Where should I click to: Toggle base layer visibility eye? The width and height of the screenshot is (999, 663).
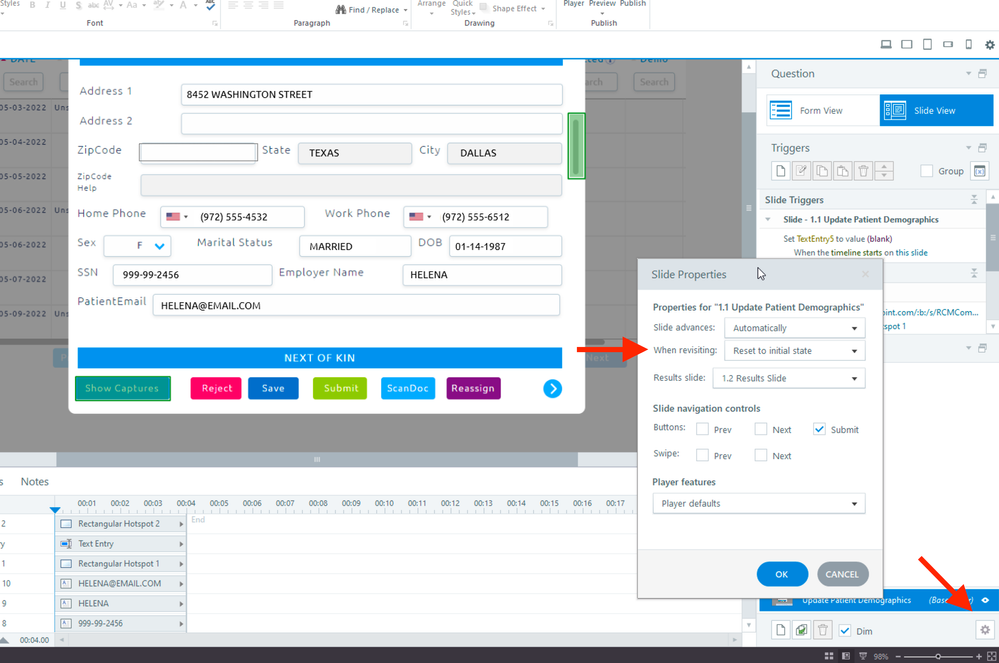coord(985,600)
